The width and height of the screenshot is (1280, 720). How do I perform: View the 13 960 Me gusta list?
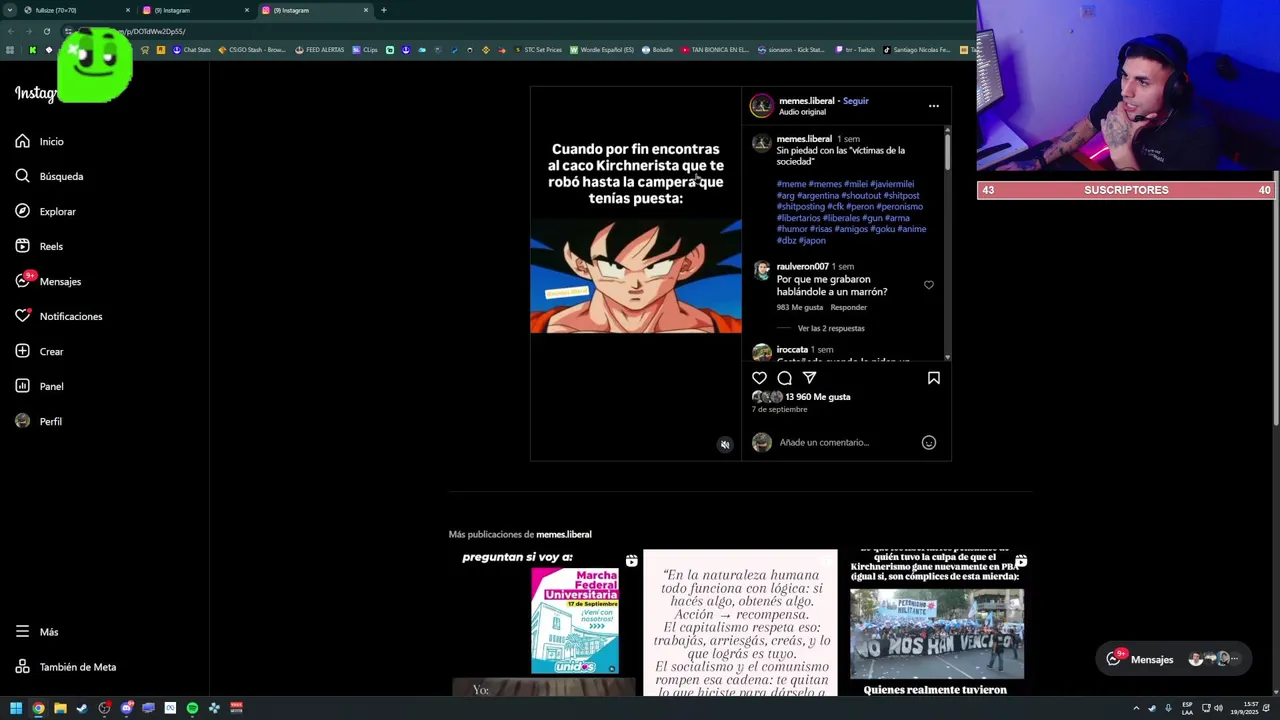(818, 397)
